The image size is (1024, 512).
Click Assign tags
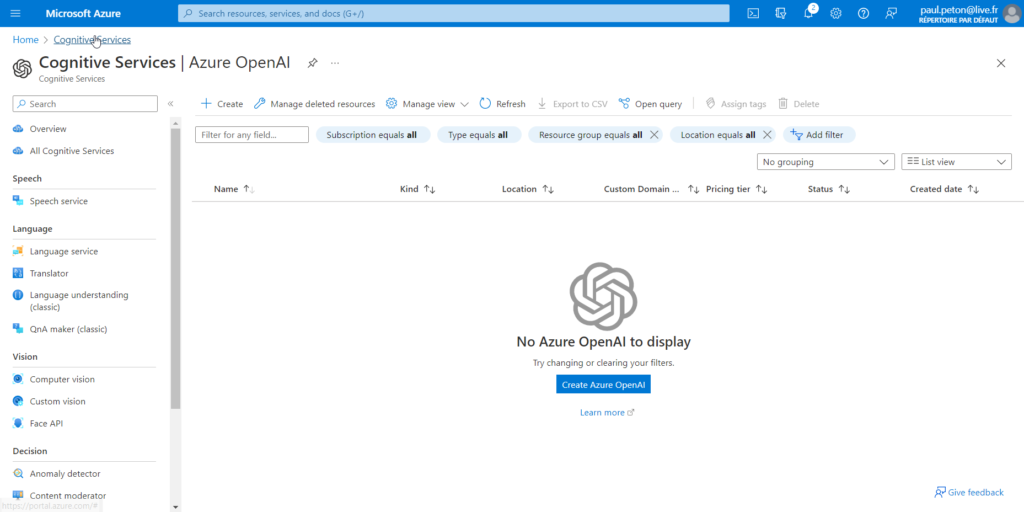click(x=735, y=104)
